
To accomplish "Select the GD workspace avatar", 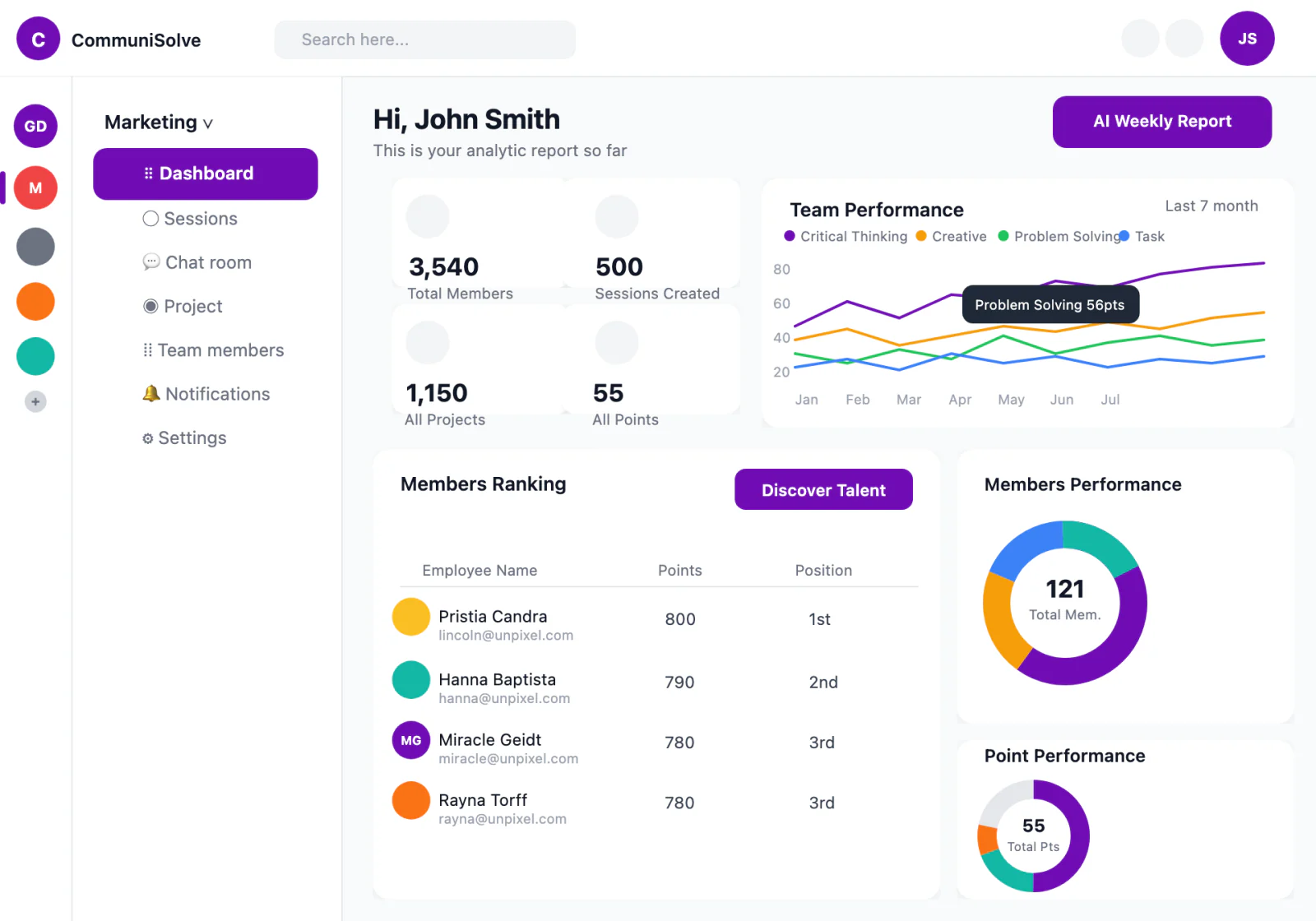I will click(35, 126).
